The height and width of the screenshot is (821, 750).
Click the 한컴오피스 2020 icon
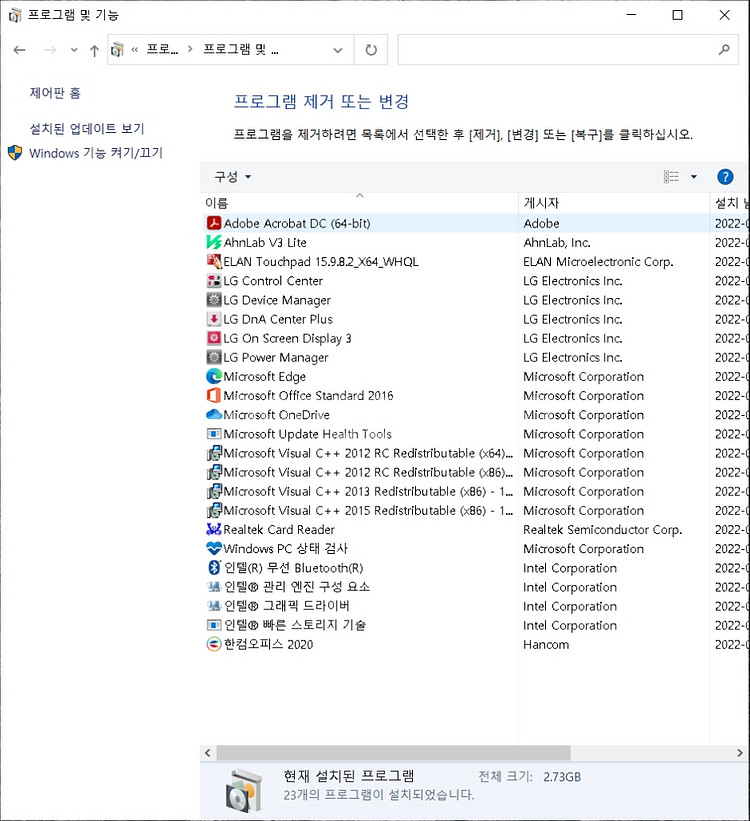click(x=214, y=645)
